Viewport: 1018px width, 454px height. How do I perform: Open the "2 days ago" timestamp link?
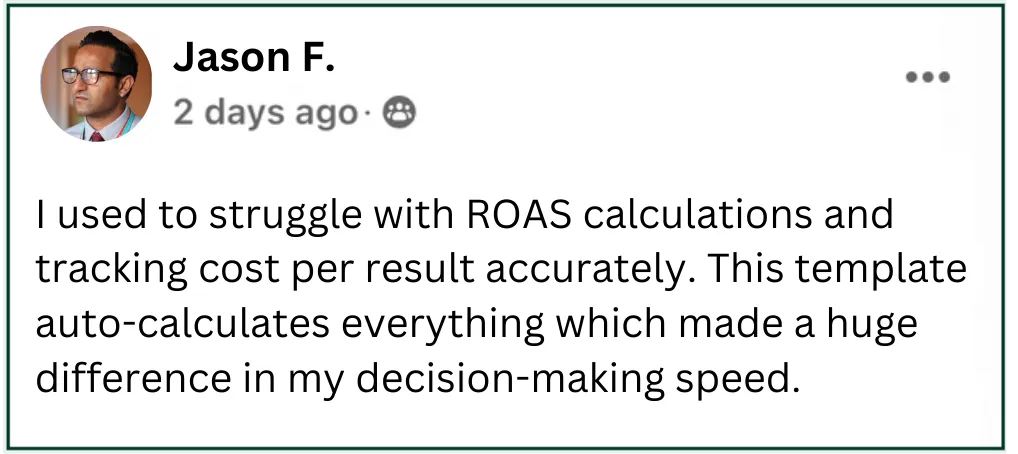pyautogui.click(x=265, y=114)
